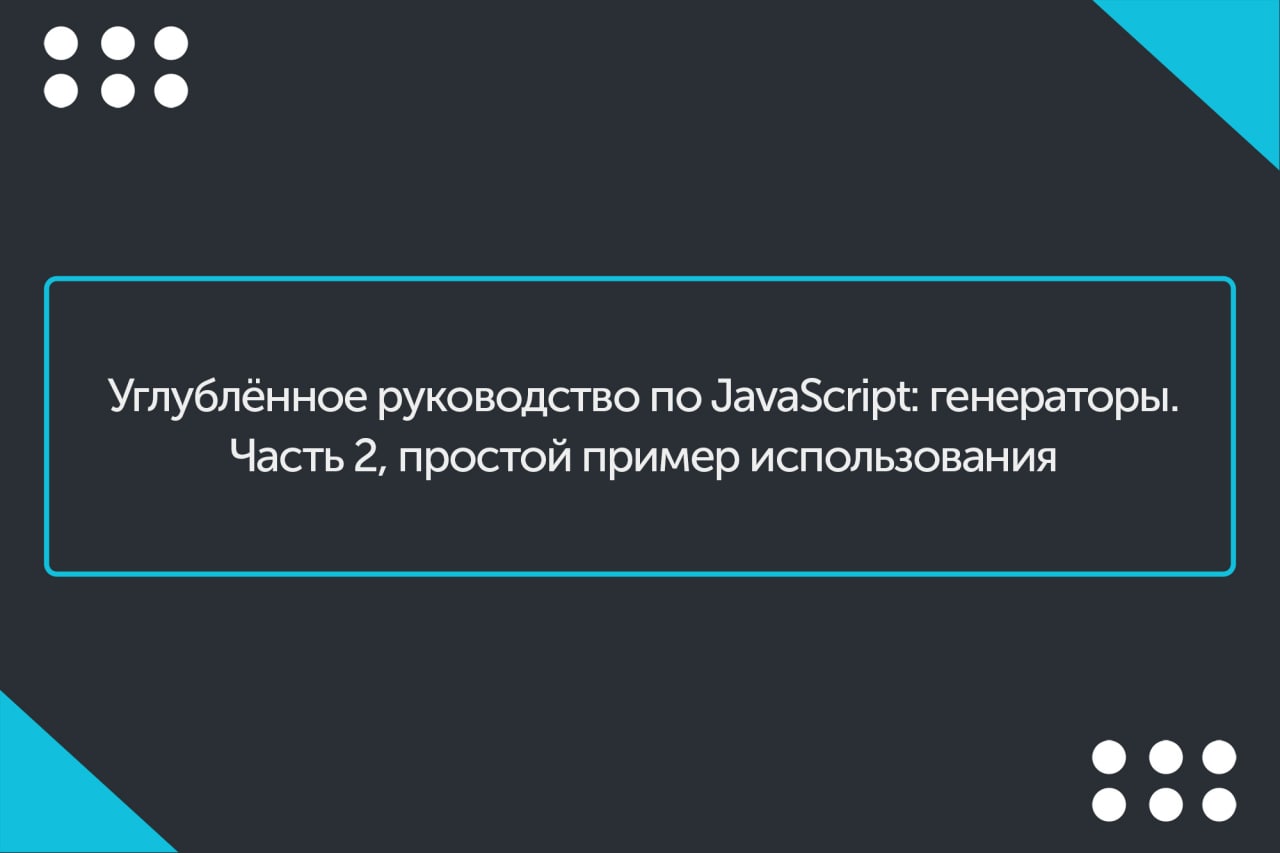Click the middle dot in the lower-right grid's bottom row
Screen dimensions: 1280x853
[1165, 804]
